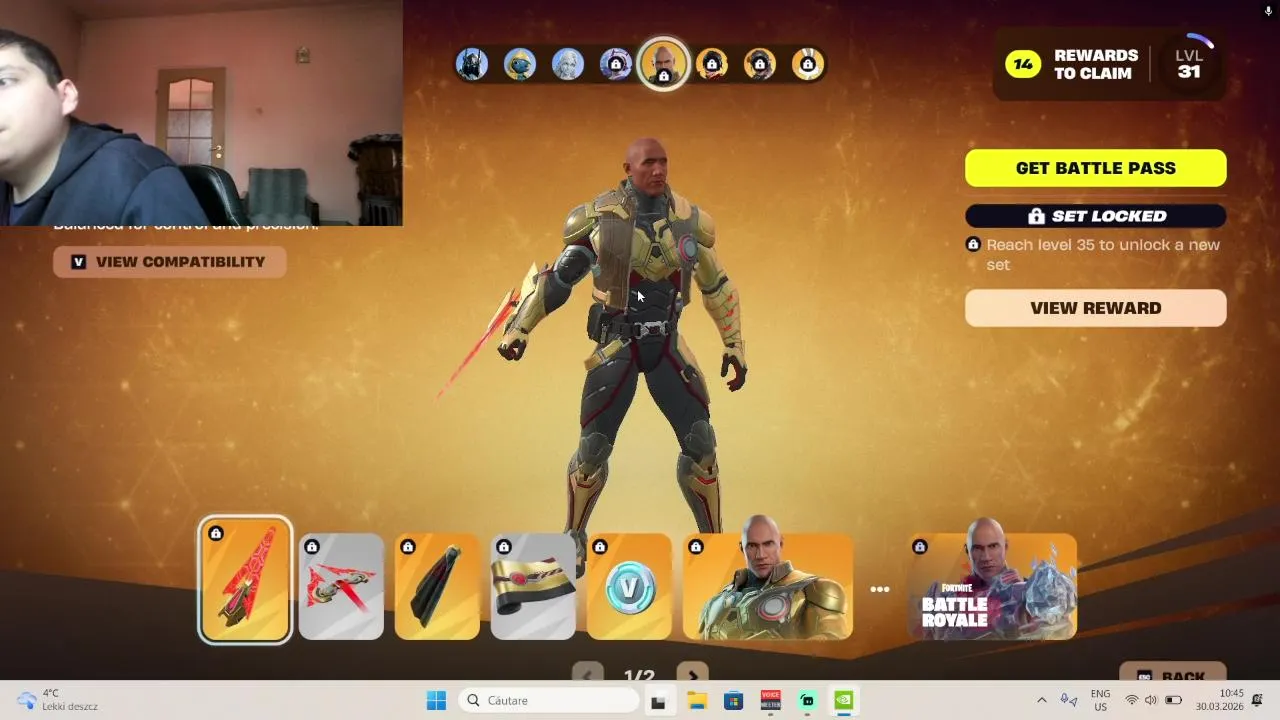Click the three-dots more rewards indicator
Image resolution: width=1280 pixels, height=720 pixels.
(x=880, y=589)
